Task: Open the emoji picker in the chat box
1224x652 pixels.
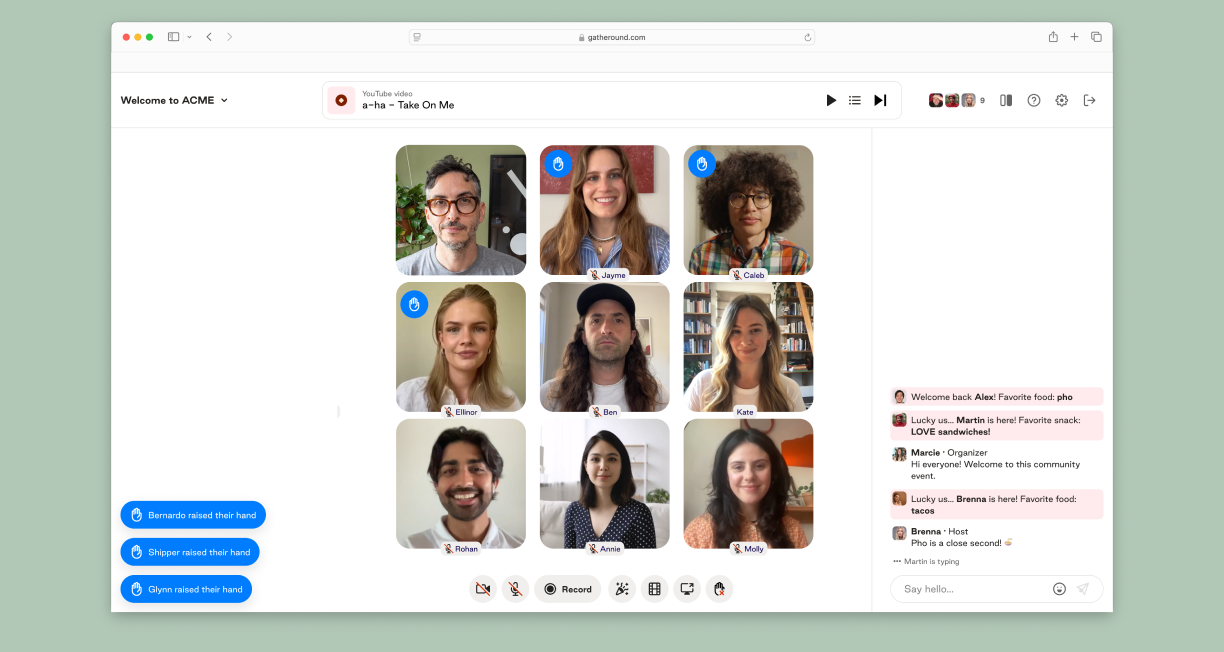Action: click(x=1059, y=589)
